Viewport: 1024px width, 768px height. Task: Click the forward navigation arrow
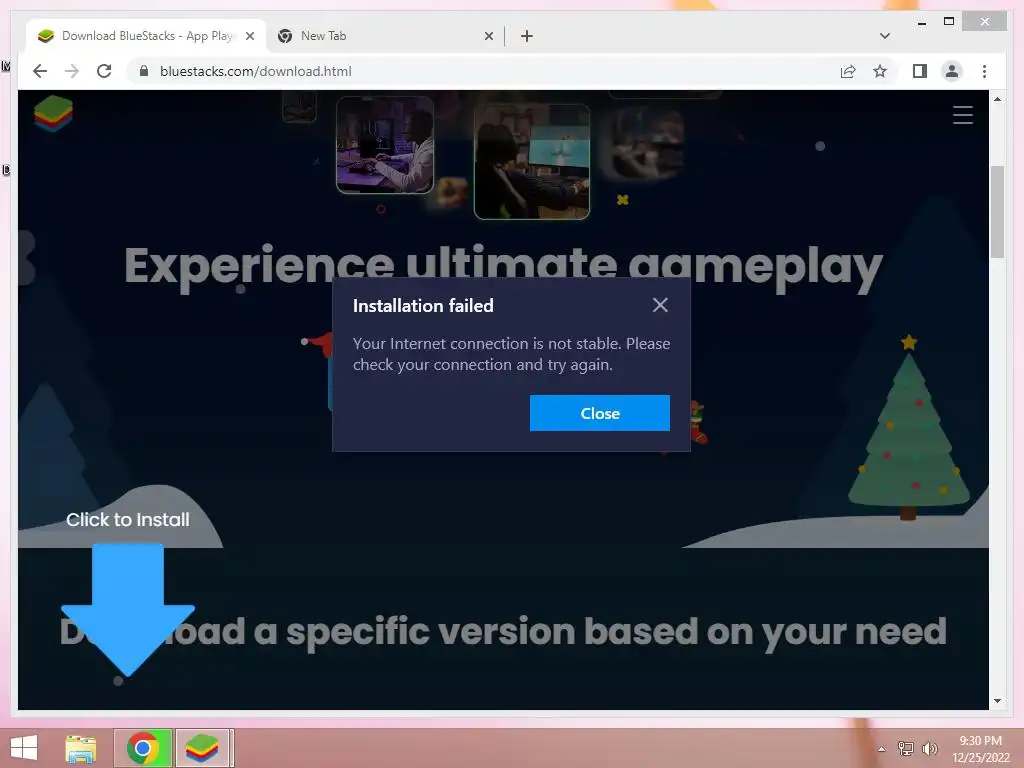coord(72,71)
